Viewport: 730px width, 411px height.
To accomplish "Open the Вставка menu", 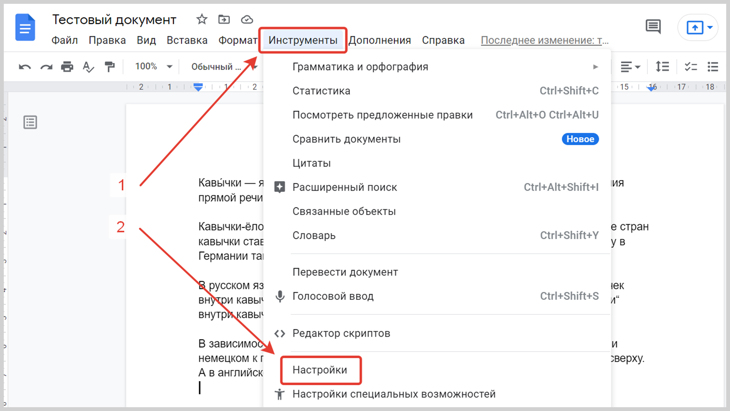I will pos(187,40).
